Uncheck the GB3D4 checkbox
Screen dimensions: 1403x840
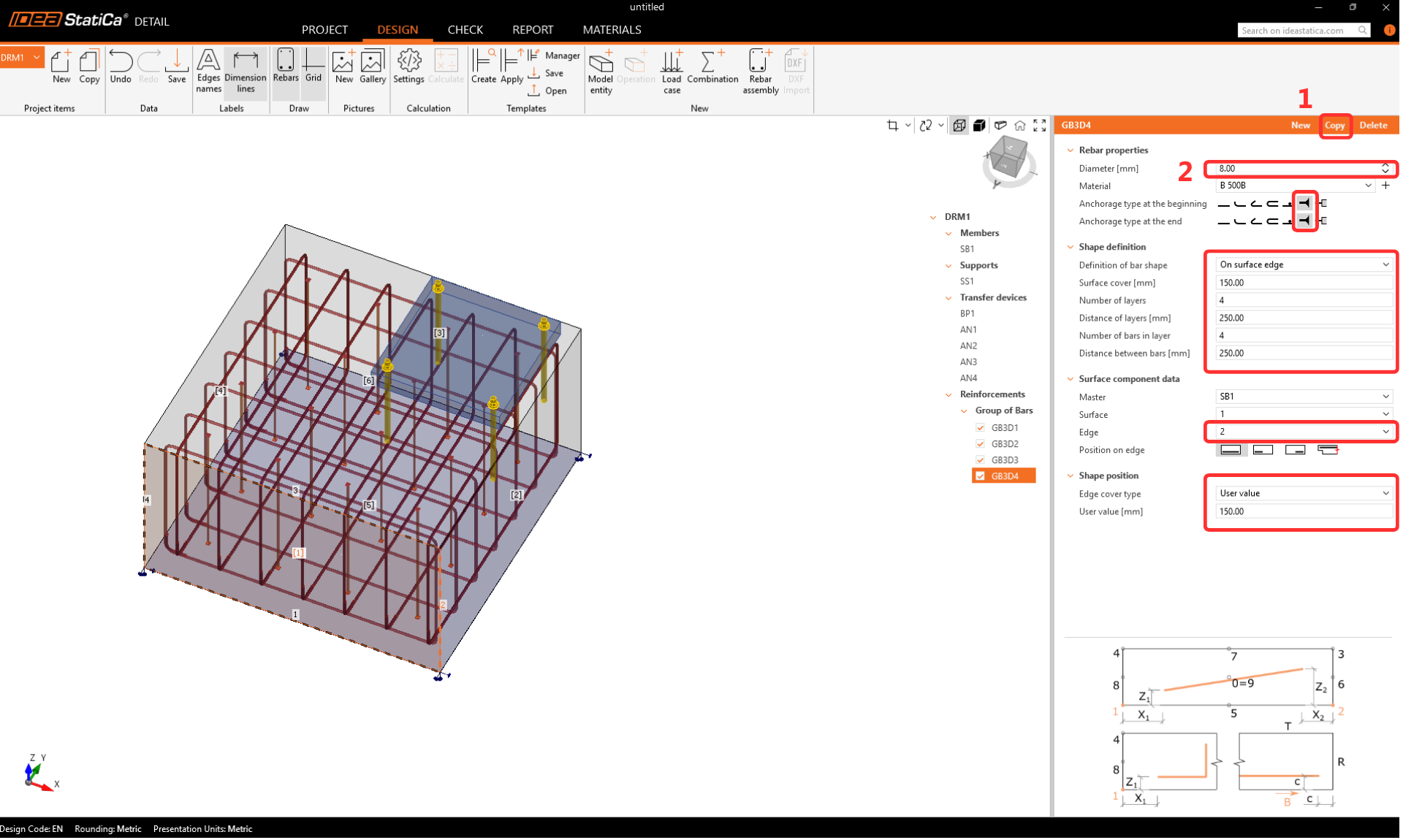point(980,476)
